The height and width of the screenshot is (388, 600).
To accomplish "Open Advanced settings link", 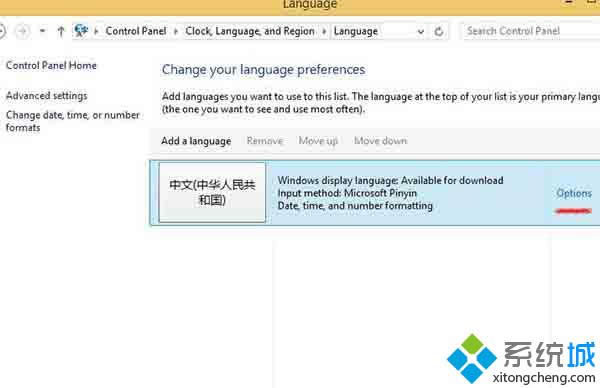I will coord(47,96).
